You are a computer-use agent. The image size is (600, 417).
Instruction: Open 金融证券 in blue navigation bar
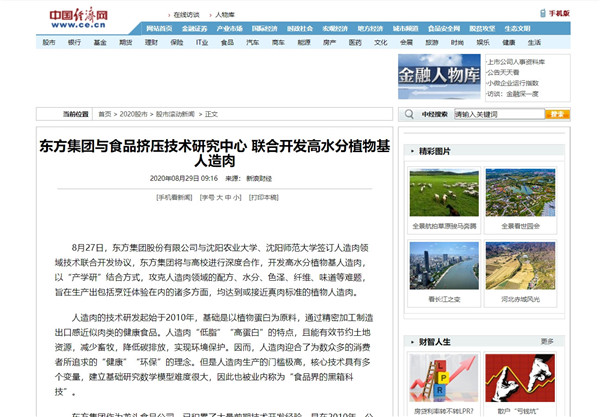click(194, 29)
